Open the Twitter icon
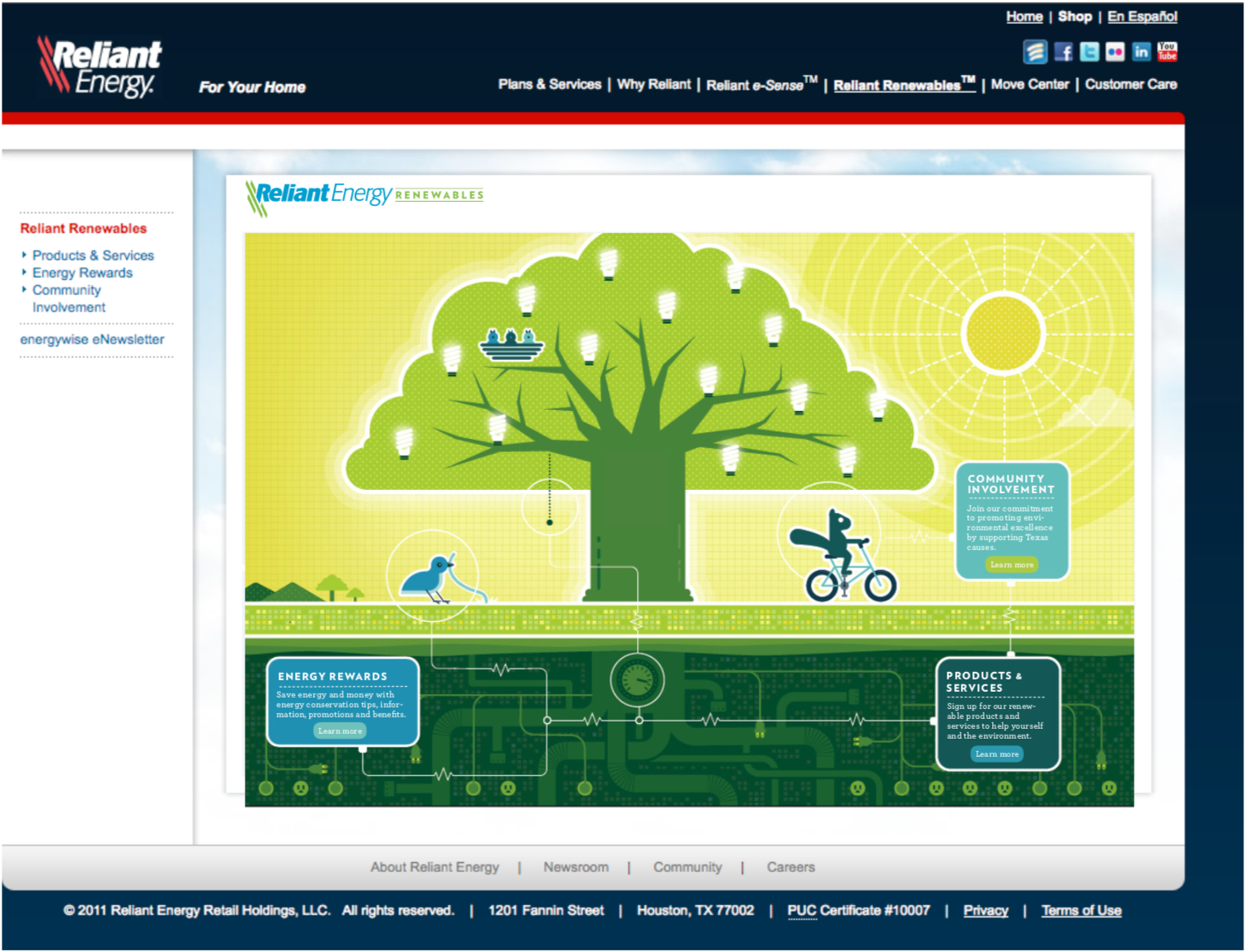1245x952 pixels. (x=1089, y=53)
